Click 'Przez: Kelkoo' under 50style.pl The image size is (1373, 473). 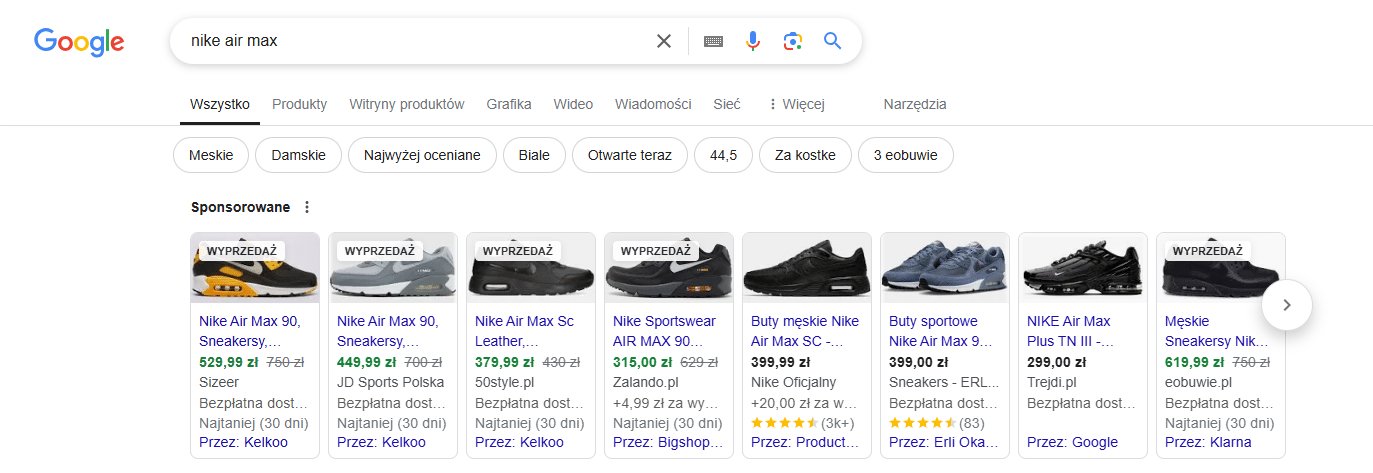(x=519, y=442)
